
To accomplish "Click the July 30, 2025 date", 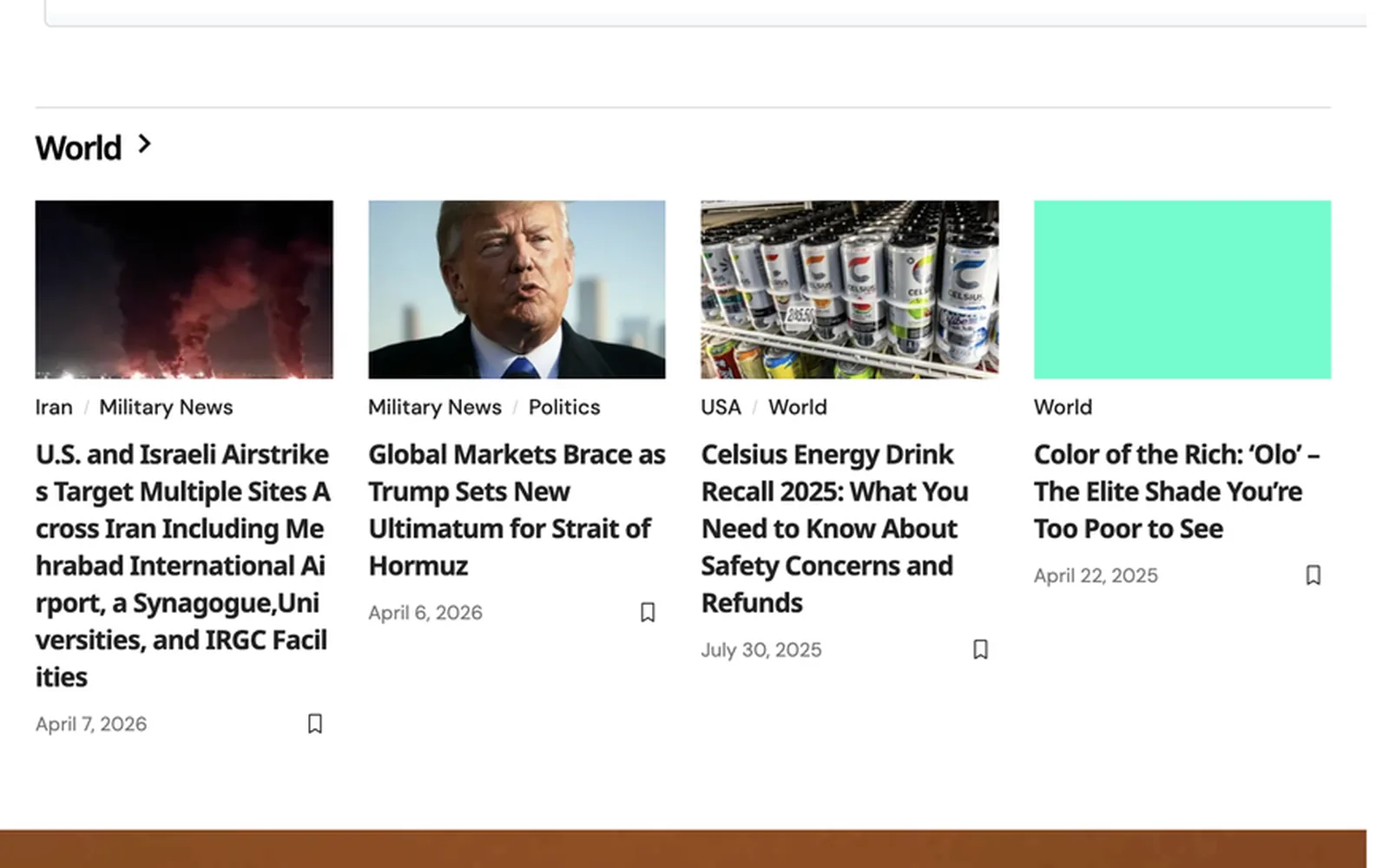I will tap(761, 650).
